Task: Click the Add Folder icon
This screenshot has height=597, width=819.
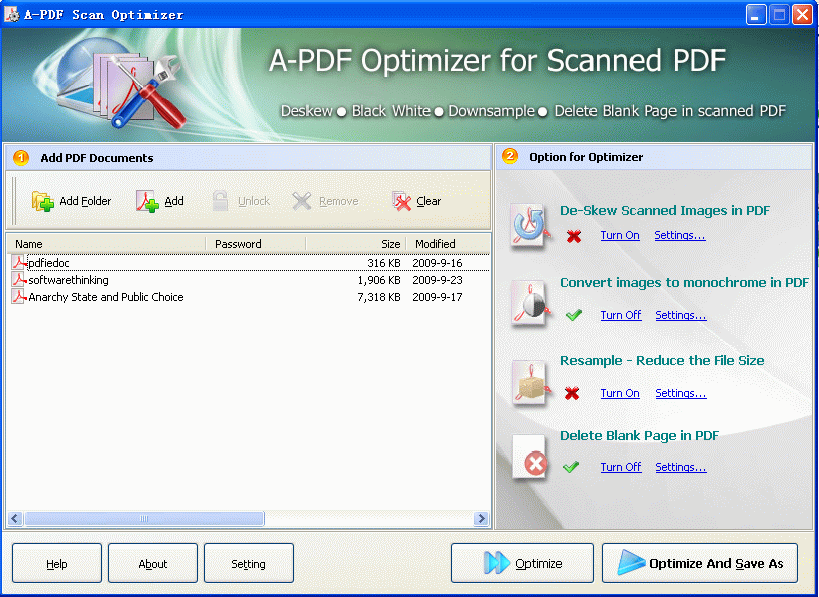Action: pos(43,201)
